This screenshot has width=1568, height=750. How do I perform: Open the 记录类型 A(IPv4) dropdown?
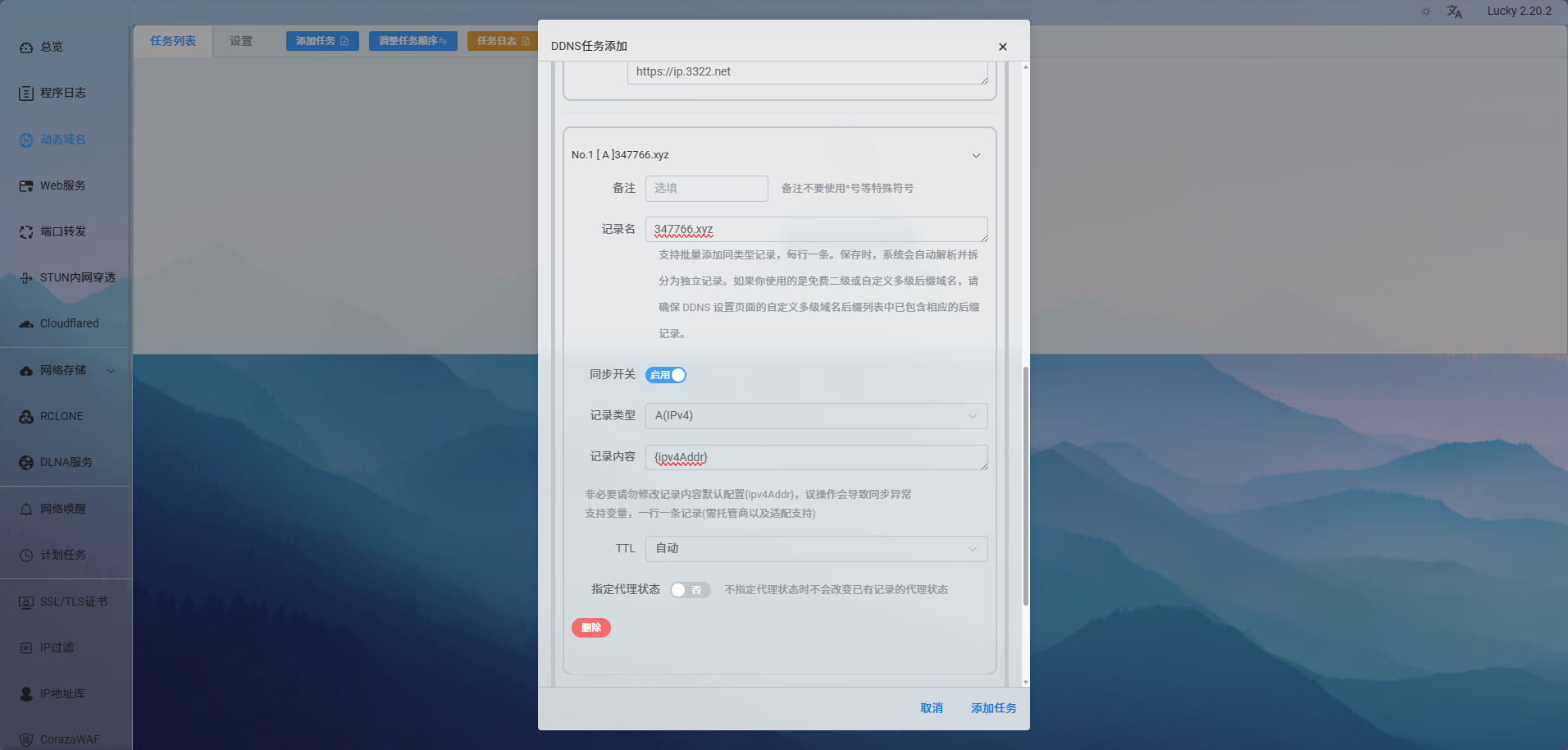(x=816, y=416)
